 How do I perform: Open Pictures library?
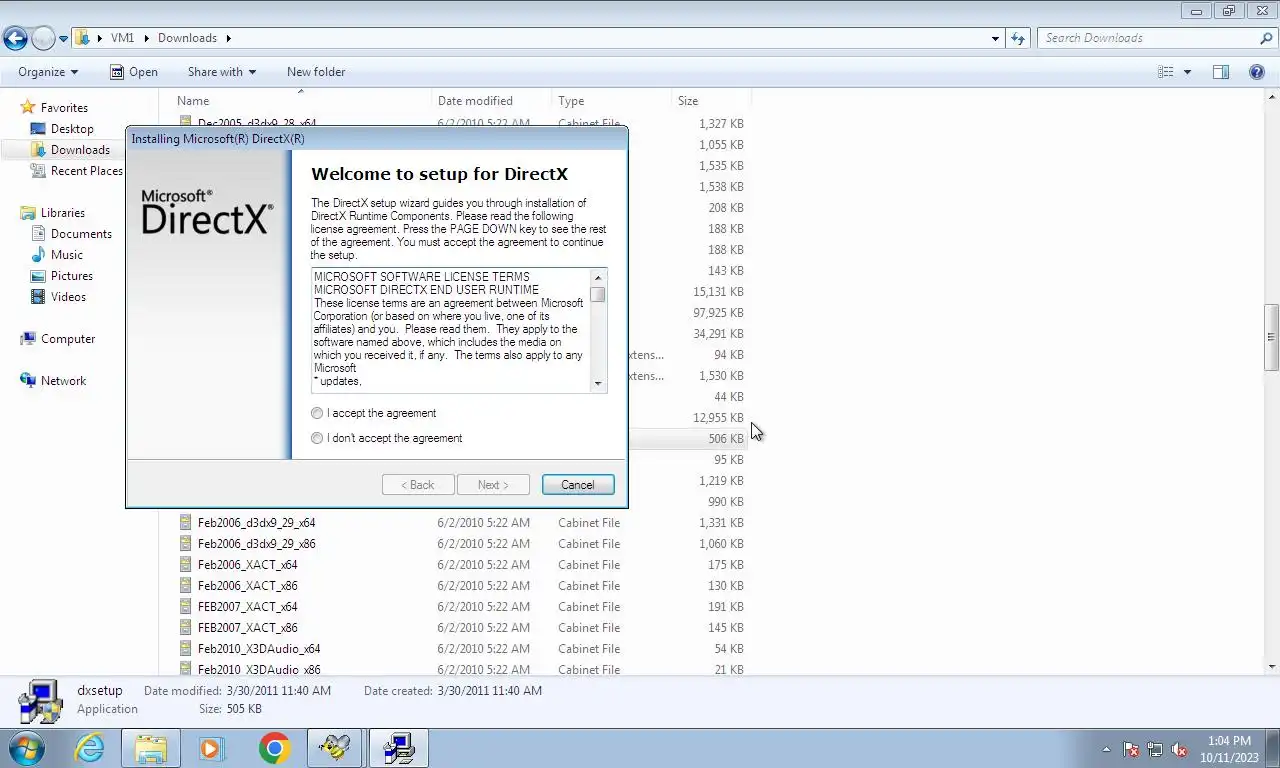71,276
